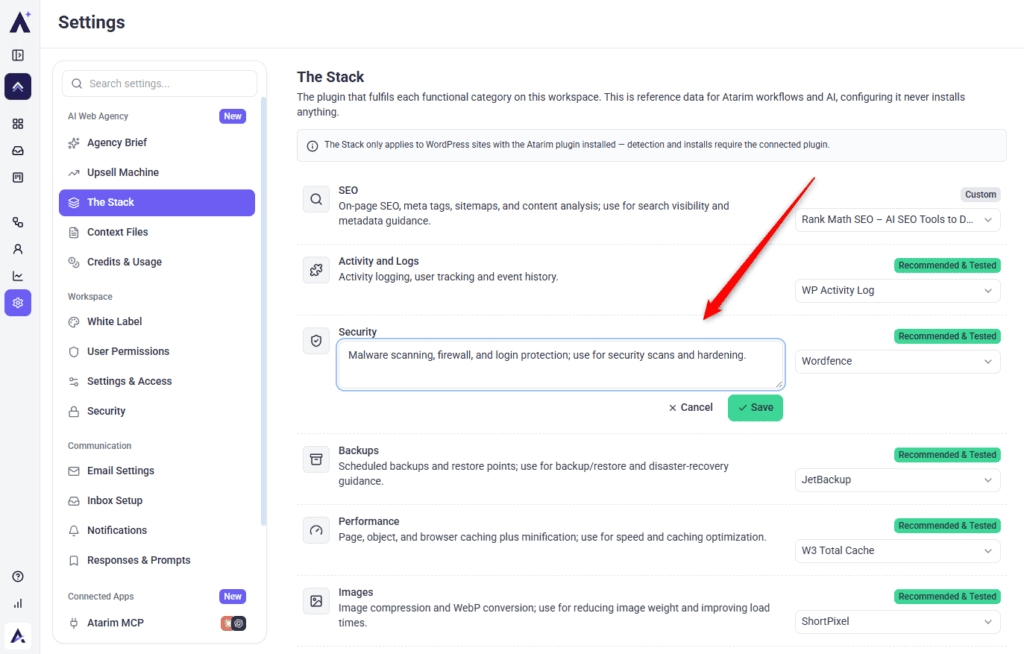Click the Performance description text
This screenshot has width=1024, height=654.
click(552, 537)
